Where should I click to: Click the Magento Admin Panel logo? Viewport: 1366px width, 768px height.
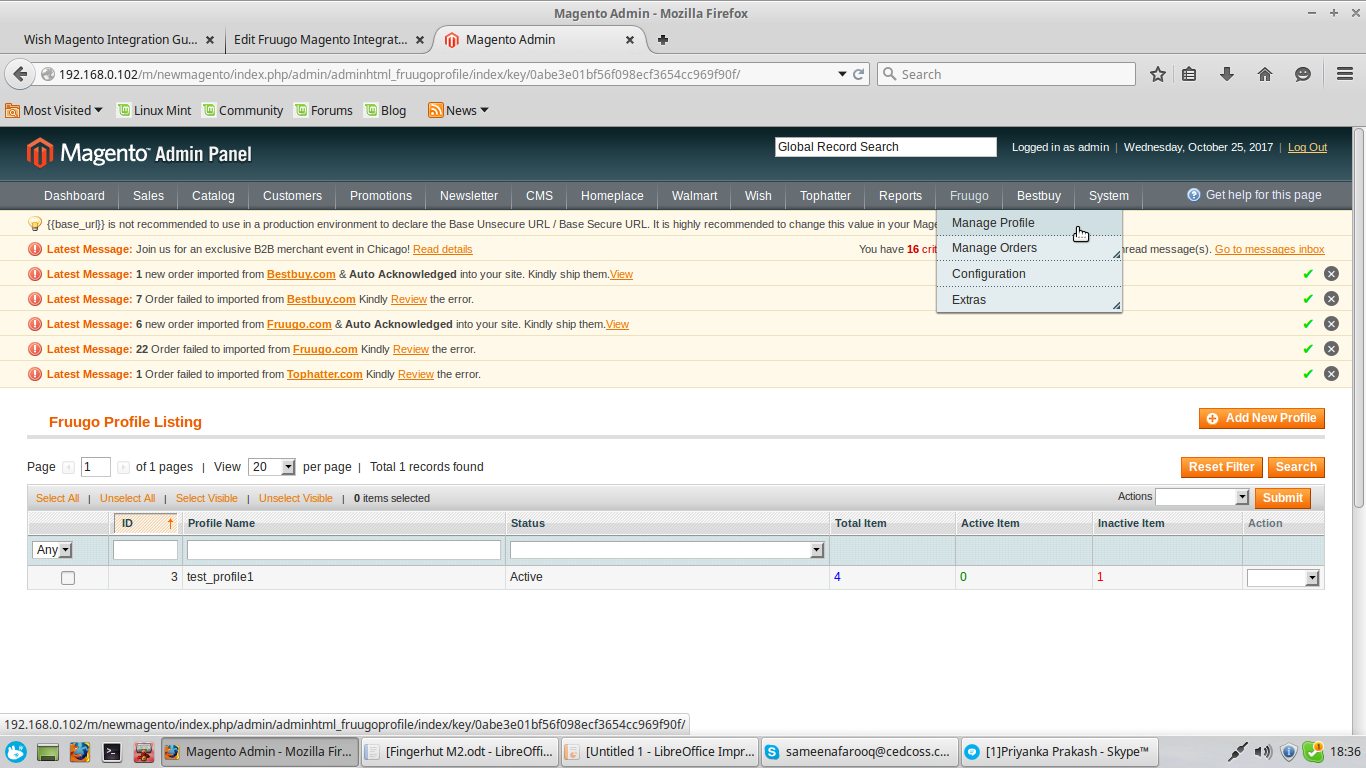point(140,153)
